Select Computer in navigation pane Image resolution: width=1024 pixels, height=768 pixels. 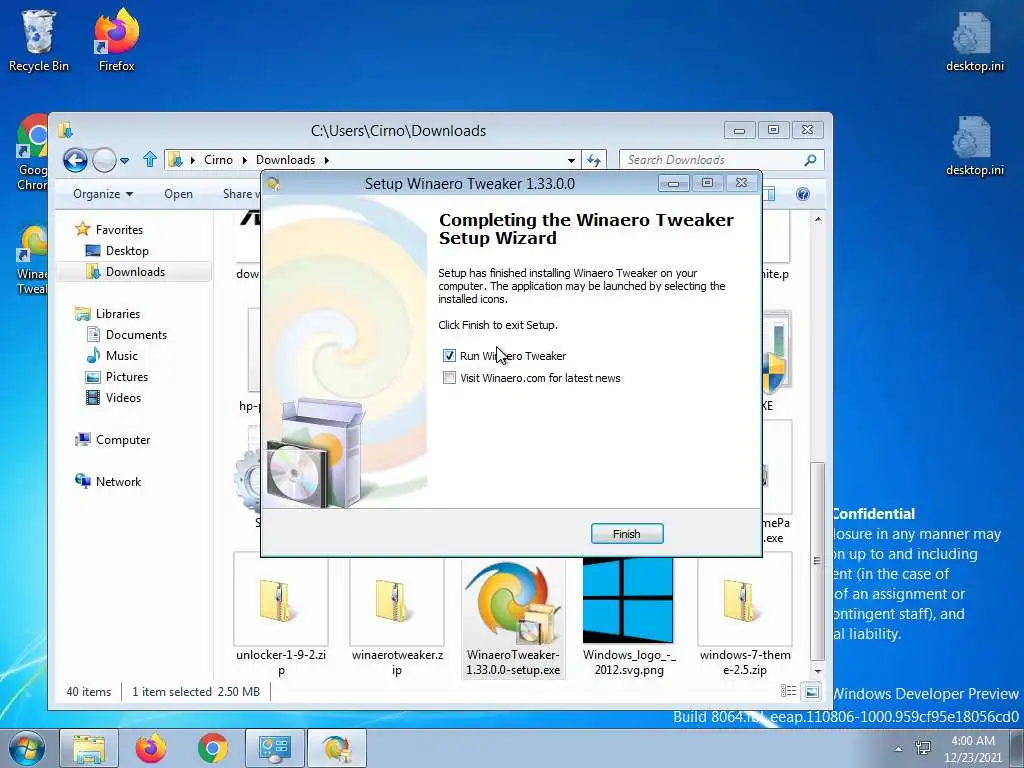[x=123, y=440]
